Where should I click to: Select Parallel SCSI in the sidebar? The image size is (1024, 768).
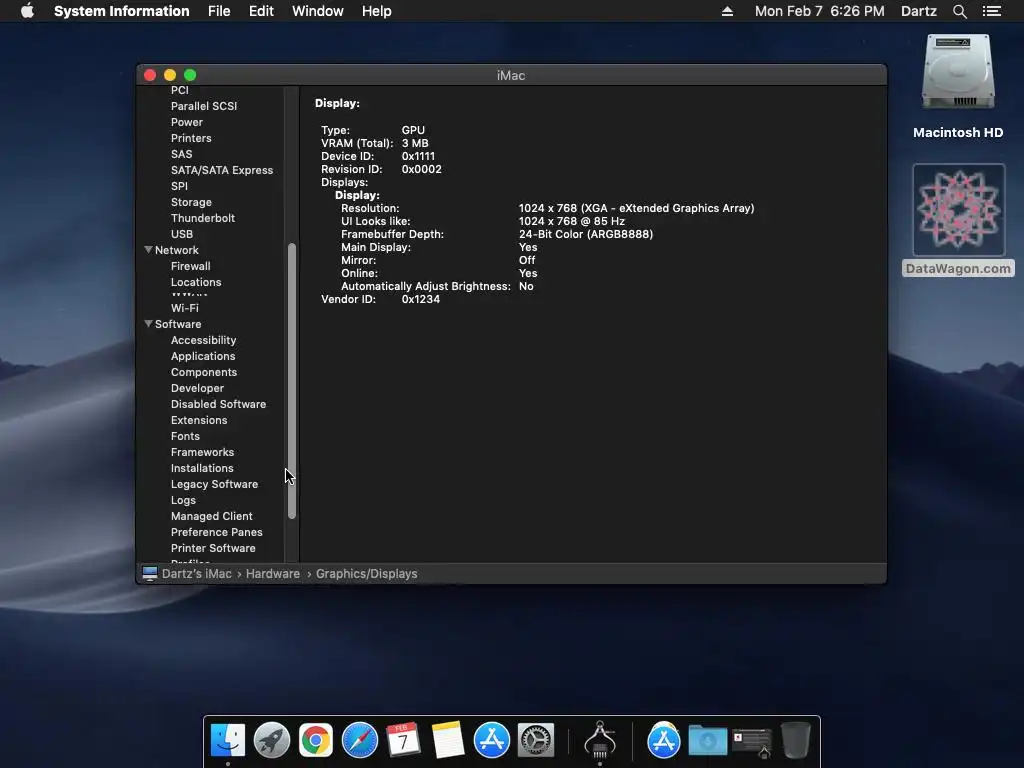[x=204, y=106]
